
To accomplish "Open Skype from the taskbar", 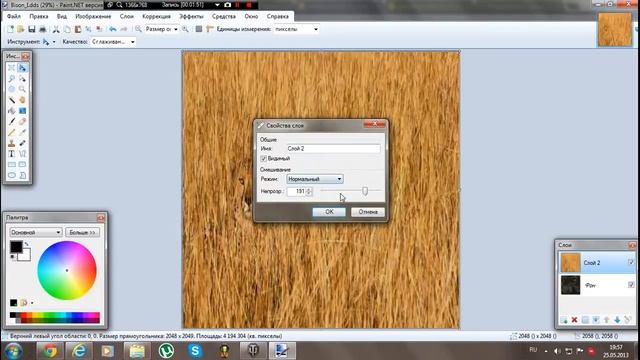I will (x=195, y=351).
